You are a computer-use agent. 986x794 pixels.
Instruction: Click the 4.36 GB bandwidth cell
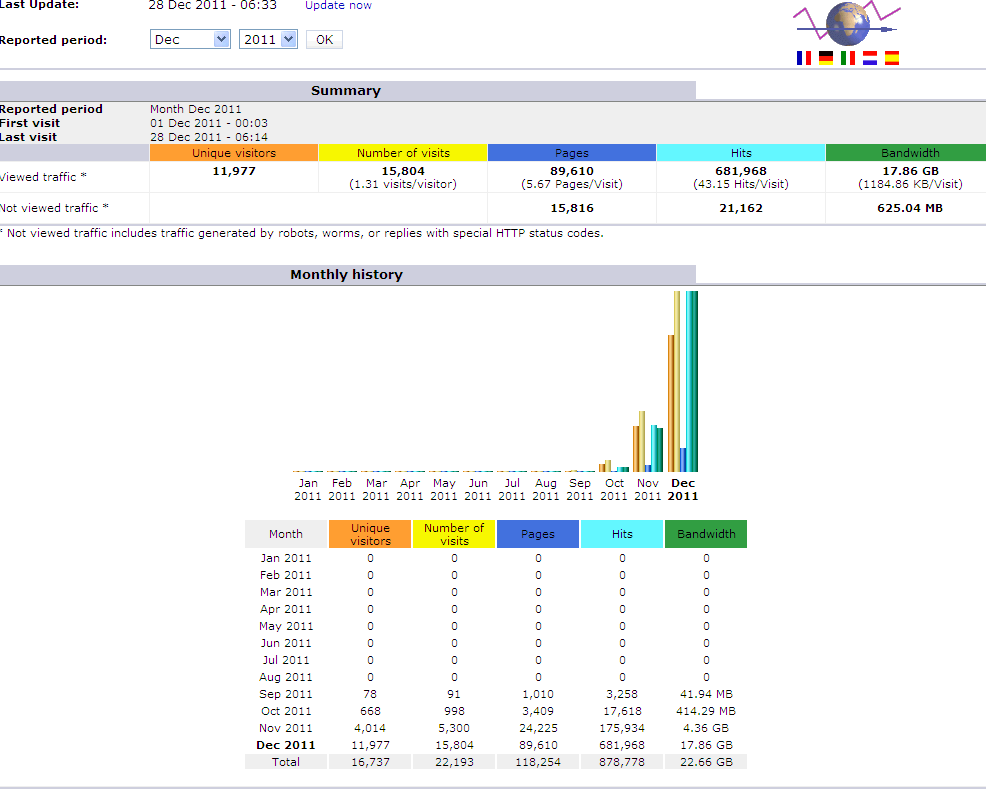click(x=706, y=728)
